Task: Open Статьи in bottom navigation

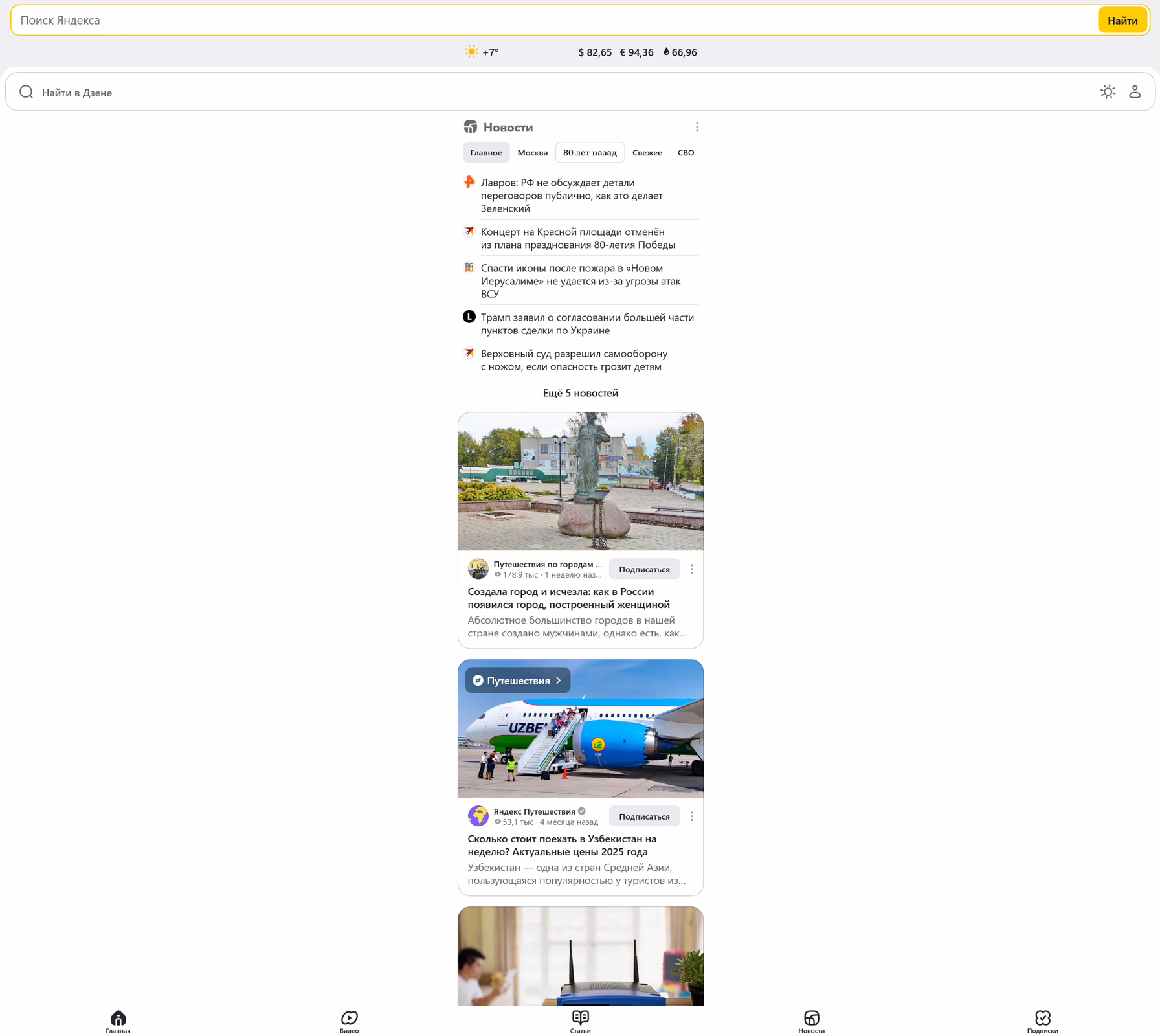Action: pyautogui.click(x=580, y=1022)
